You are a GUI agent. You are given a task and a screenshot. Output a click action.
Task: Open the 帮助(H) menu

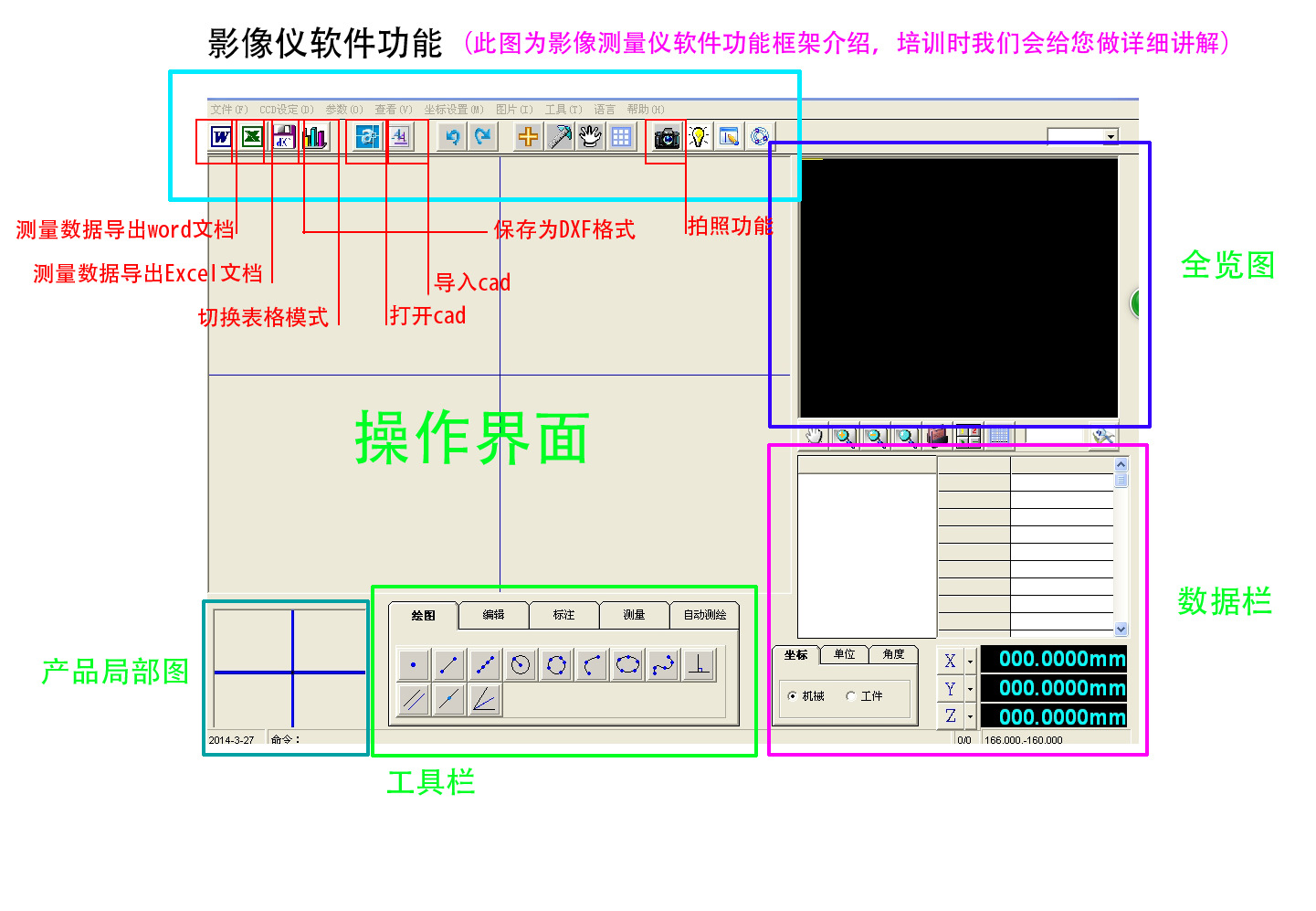click(x=646, y=110)
